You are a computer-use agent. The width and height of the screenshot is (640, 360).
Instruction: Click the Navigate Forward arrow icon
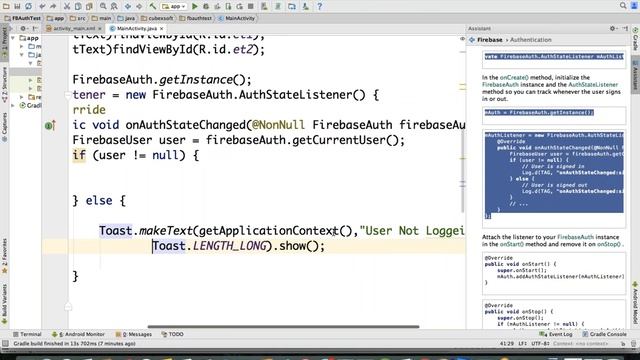139,6
